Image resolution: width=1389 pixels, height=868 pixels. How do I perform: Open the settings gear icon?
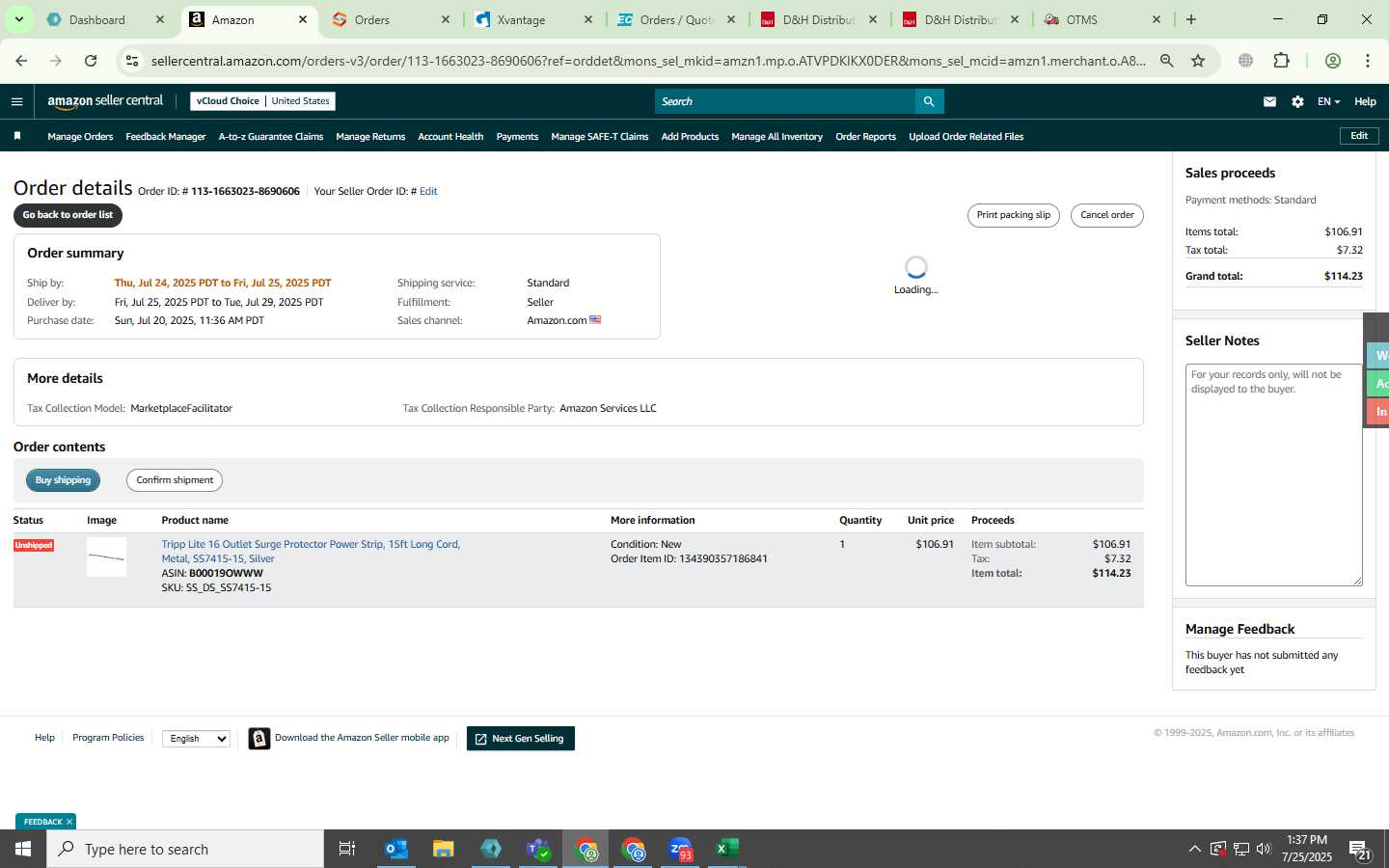tap(1297, 101)
